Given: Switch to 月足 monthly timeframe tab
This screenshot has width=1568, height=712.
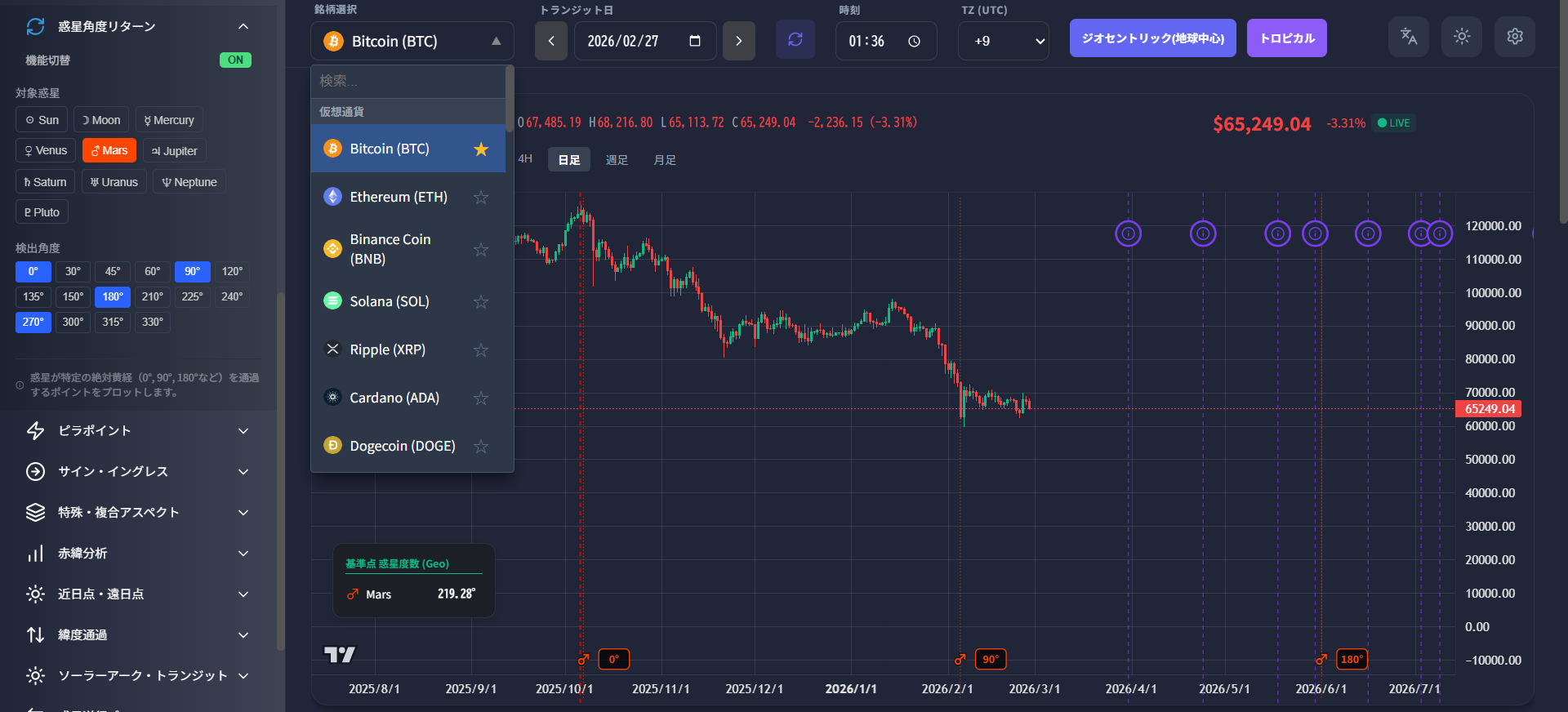Looking at the screenshot, I should [665, 160].
